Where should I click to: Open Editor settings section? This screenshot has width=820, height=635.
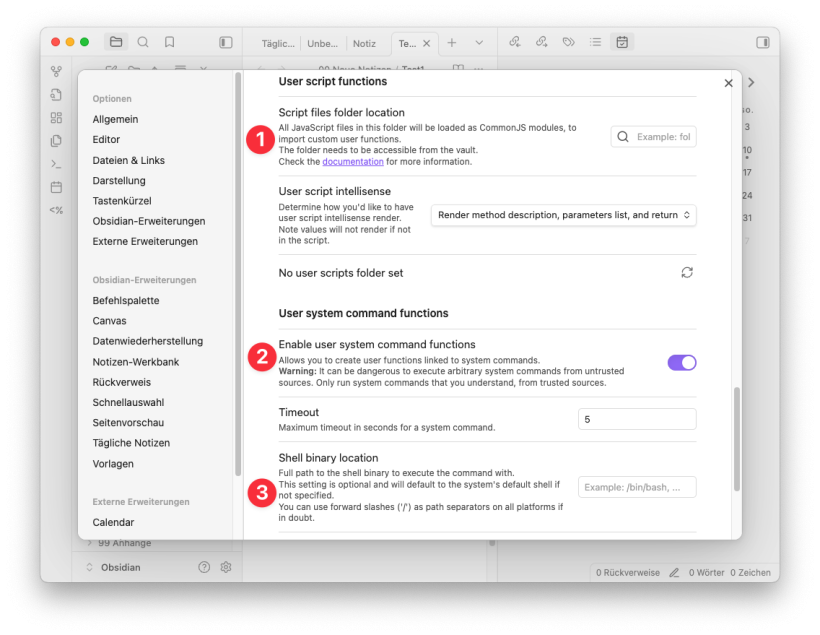tap(106, 140)
